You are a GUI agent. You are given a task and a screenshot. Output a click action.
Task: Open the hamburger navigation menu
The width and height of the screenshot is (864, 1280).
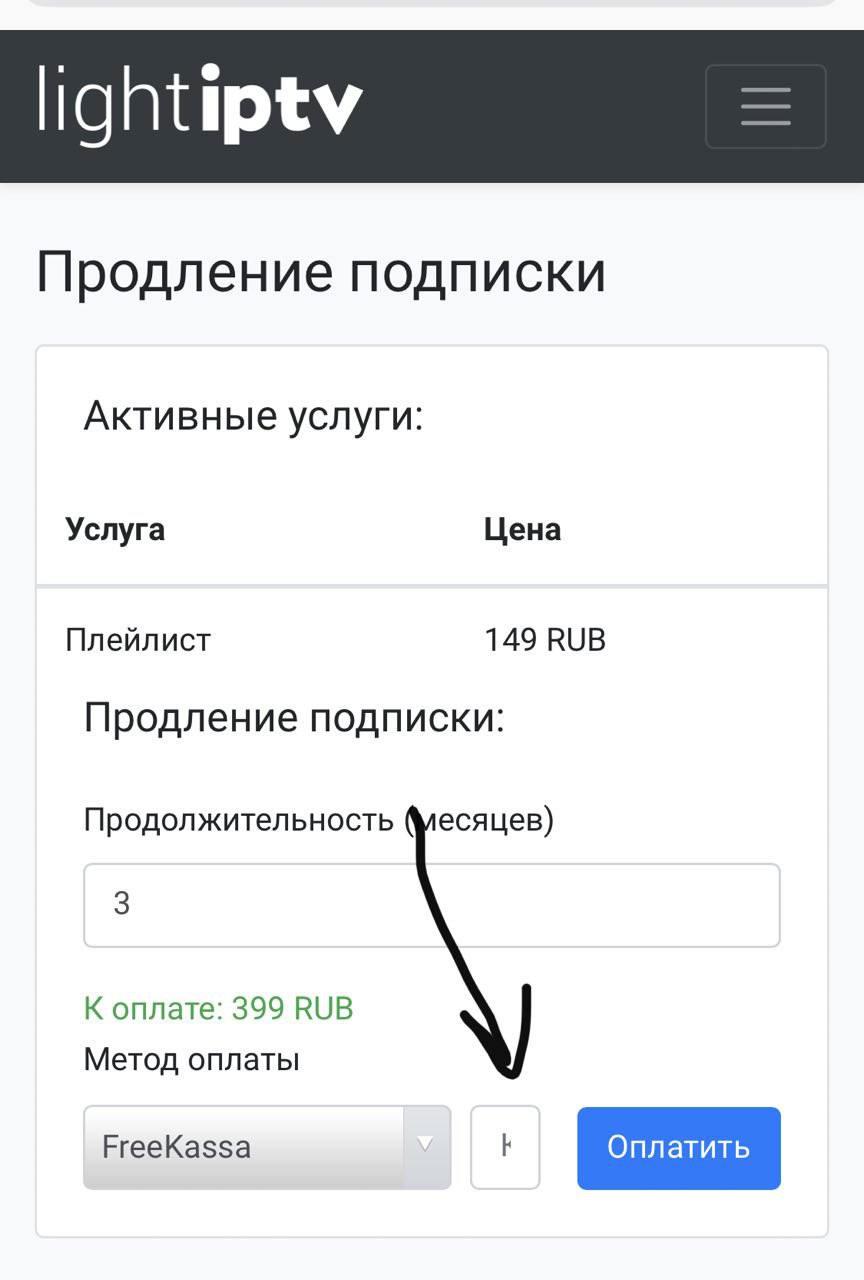(x=765, y=106)
